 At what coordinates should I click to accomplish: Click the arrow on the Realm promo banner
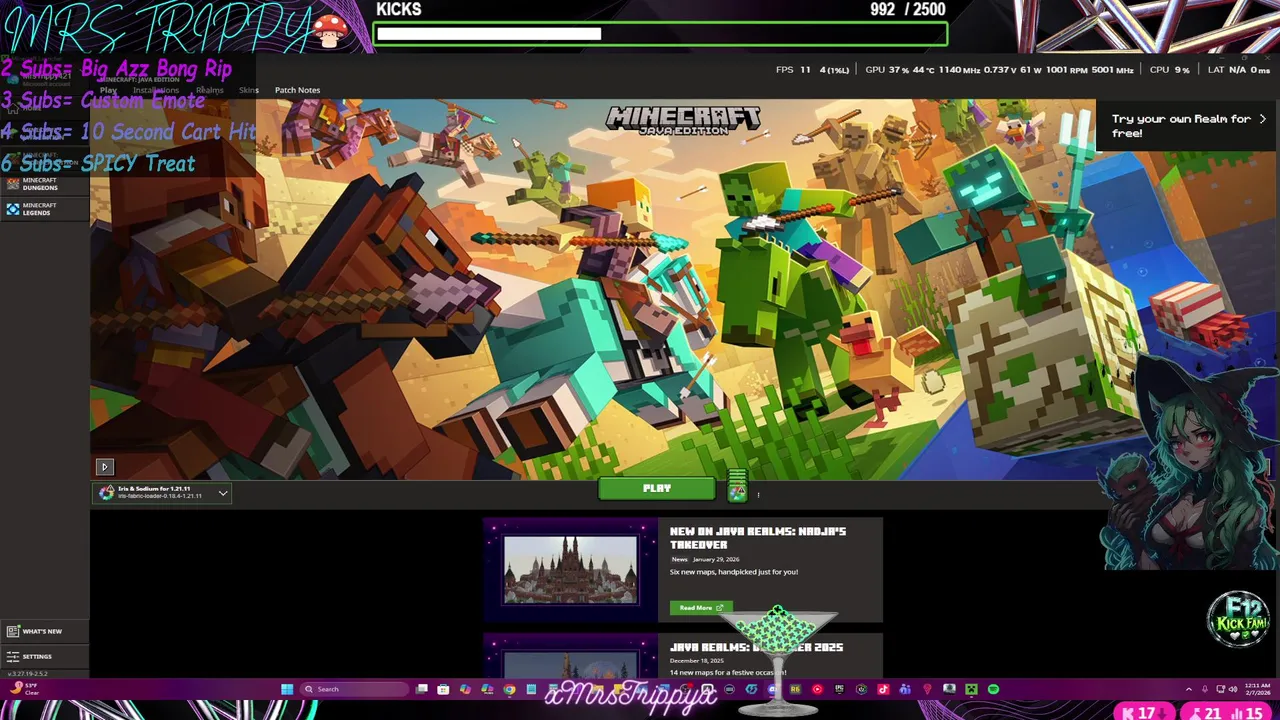(1262, 119)
